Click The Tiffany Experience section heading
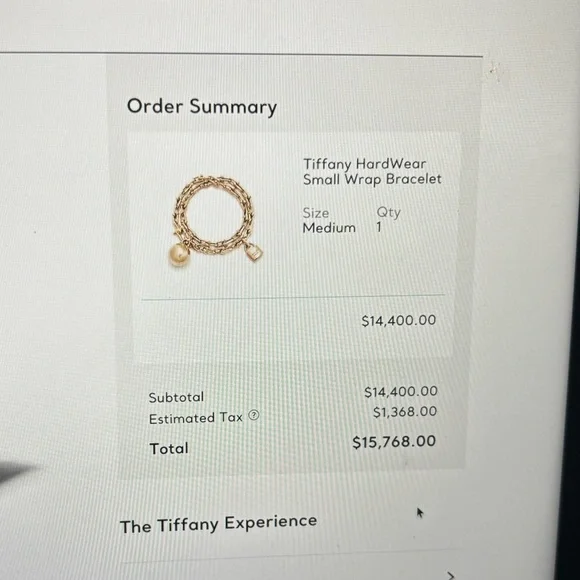This screenshot has height=580, width=580. (x=218, y=524)
